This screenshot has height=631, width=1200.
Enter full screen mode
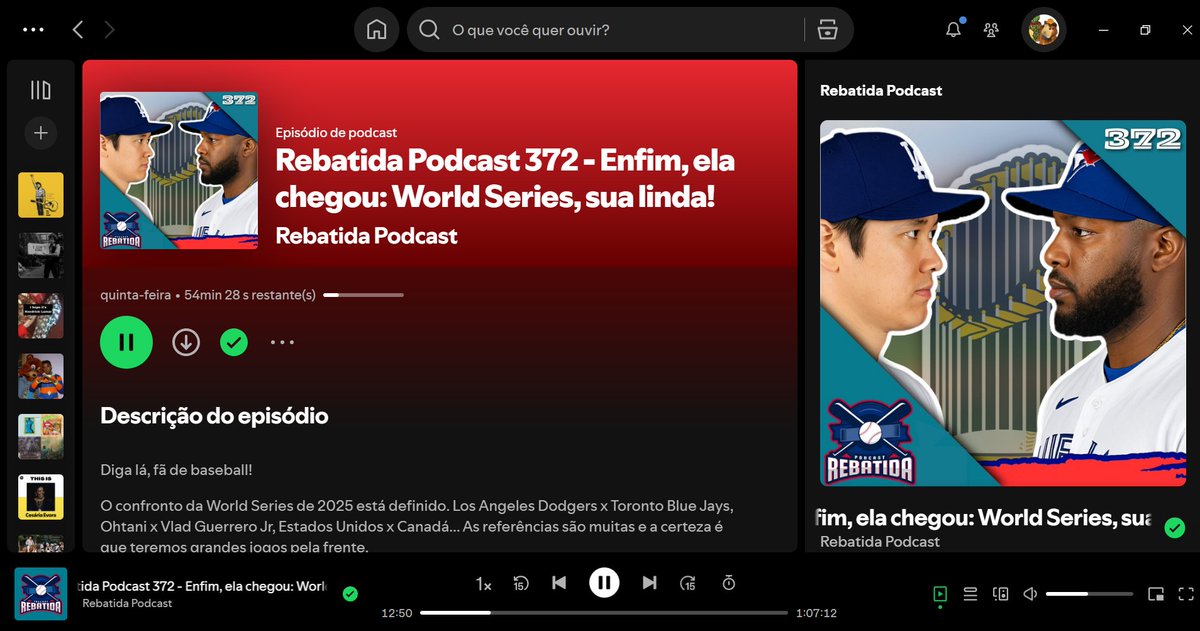coord(1186,594)
